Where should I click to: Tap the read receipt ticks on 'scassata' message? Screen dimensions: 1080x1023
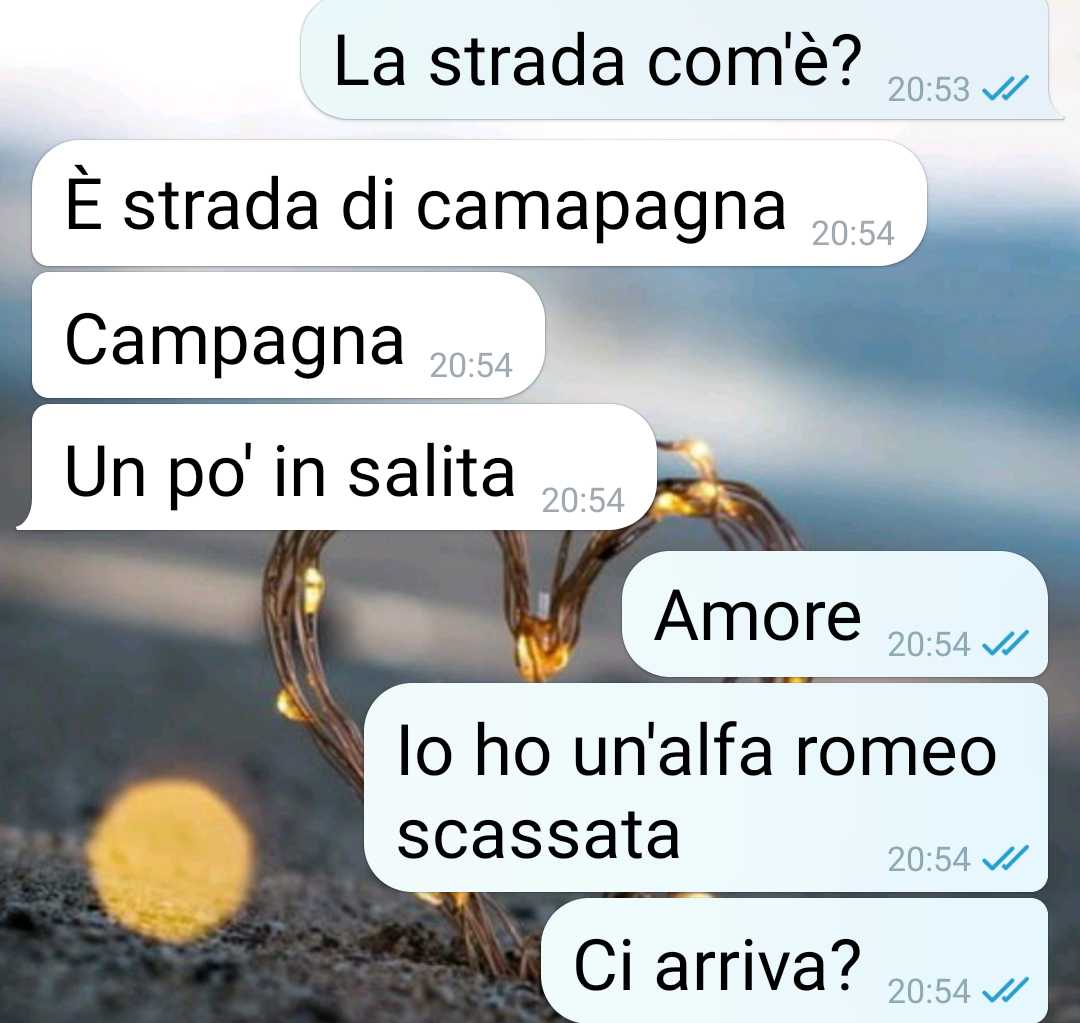click(x=1005, y=858)
